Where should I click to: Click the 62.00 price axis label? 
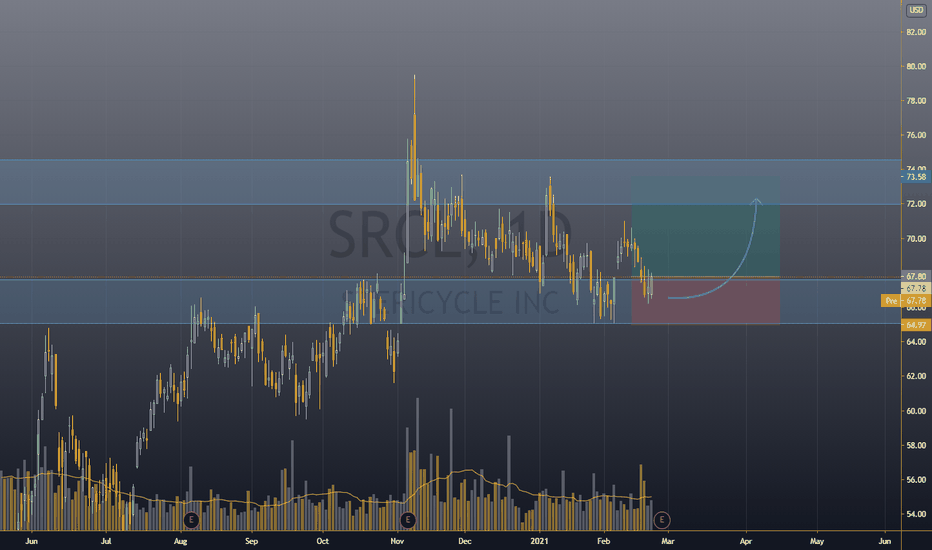point(916,376)
